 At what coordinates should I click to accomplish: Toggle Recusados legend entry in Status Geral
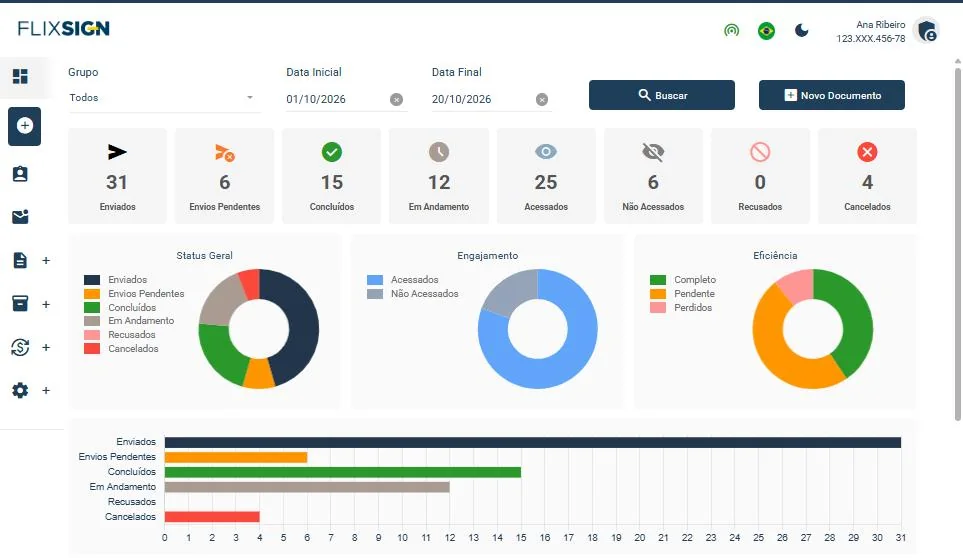[120, 335]
